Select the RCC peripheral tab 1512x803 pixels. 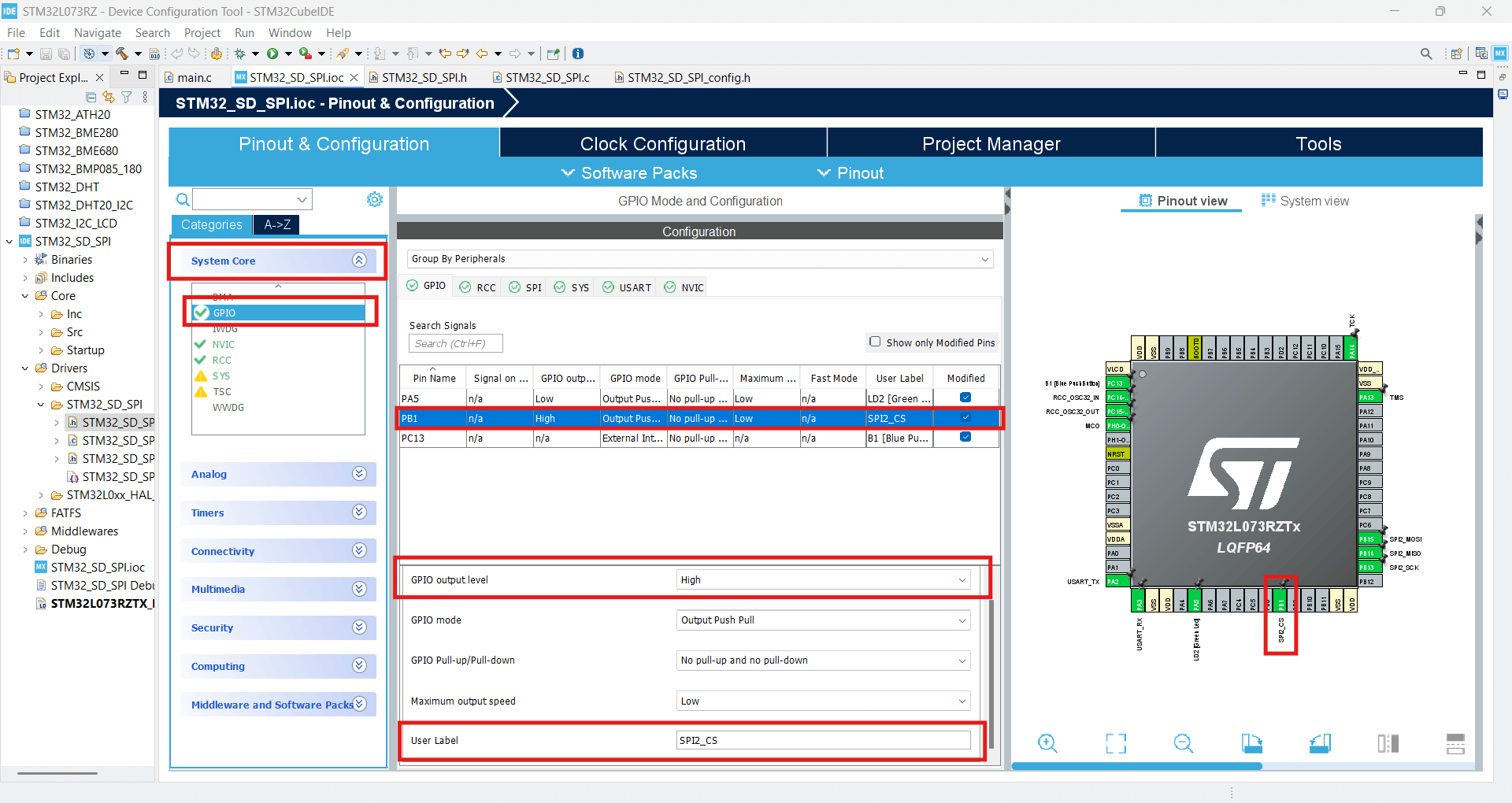click(x=478, y=287)
